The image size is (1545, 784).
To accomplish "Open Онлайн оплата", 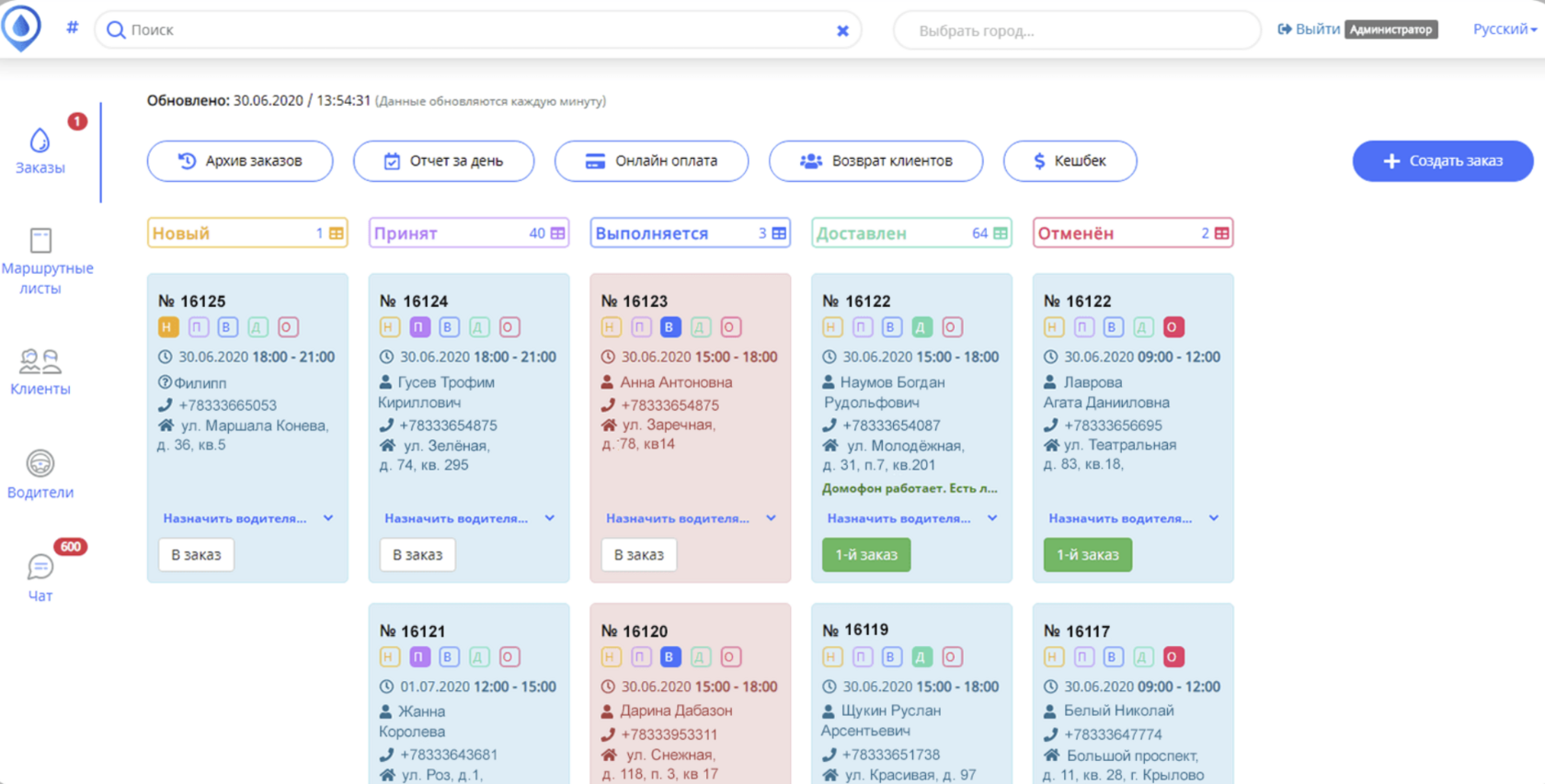I will pos(651,161).
